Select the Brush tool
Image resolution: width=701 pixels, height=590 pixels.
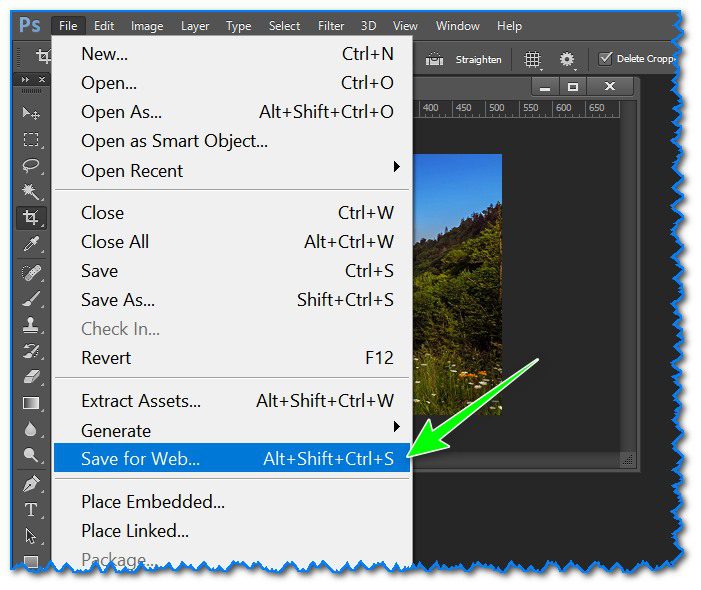point(31,298)
